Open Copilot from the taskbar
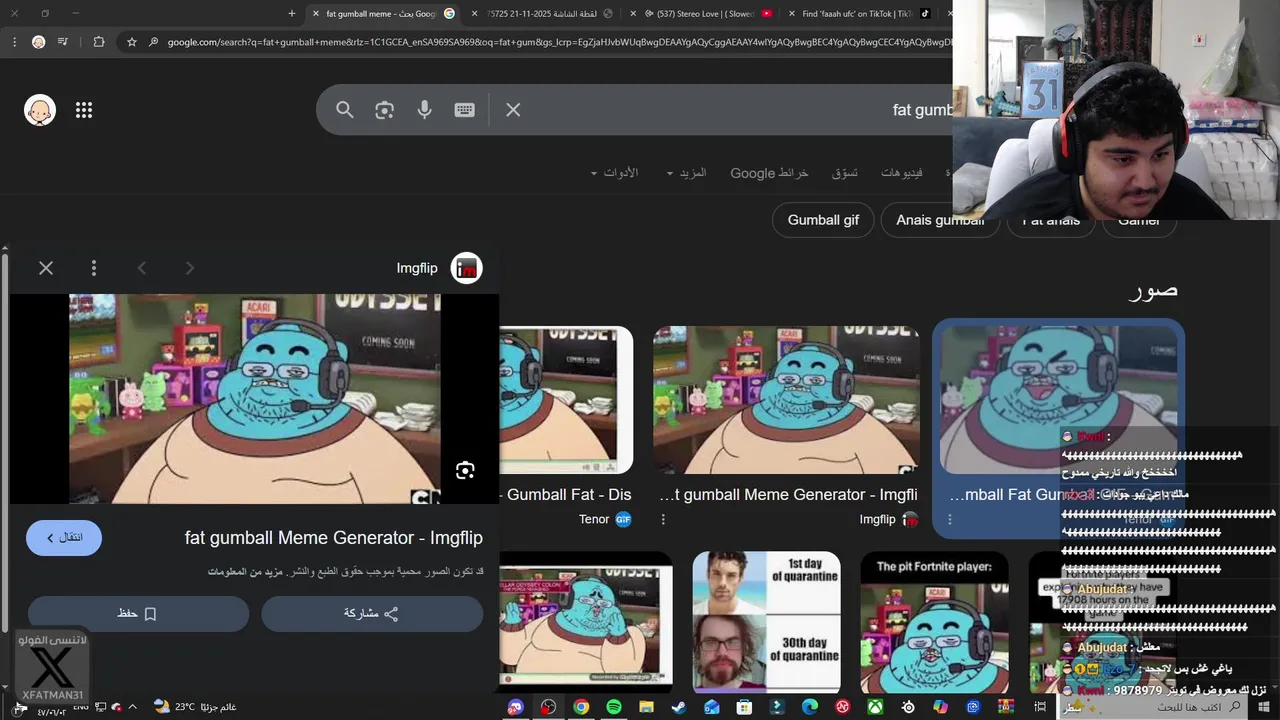Viewport: 1280px width, 720px height. (940, 707)
